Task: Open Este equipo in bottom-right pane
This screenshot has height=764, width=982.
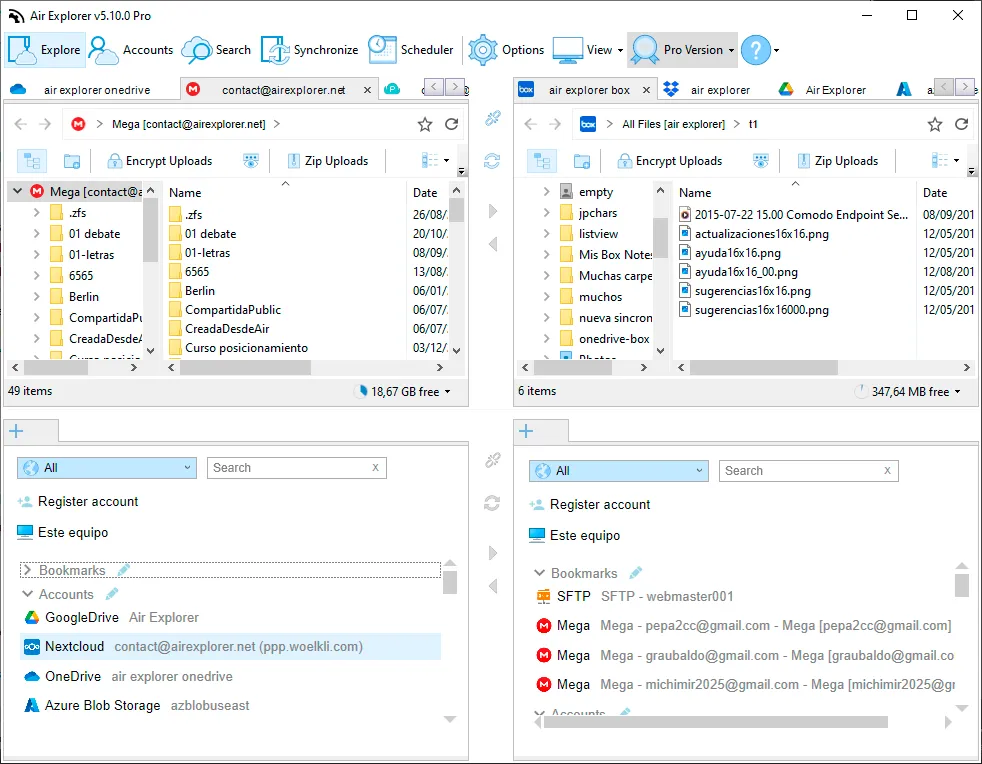Action: (x=574, y=535)
